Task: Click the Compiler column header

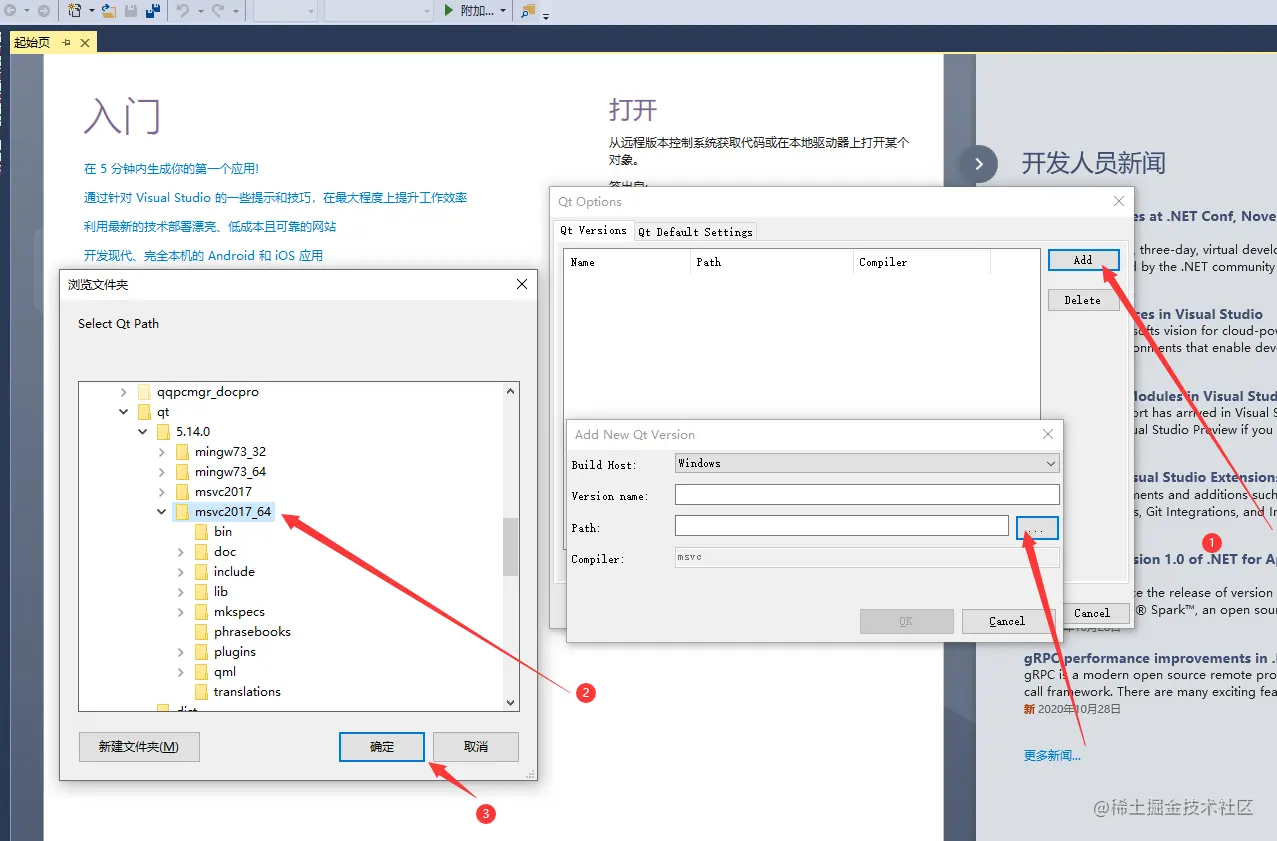Action: (x=922, y=262)
